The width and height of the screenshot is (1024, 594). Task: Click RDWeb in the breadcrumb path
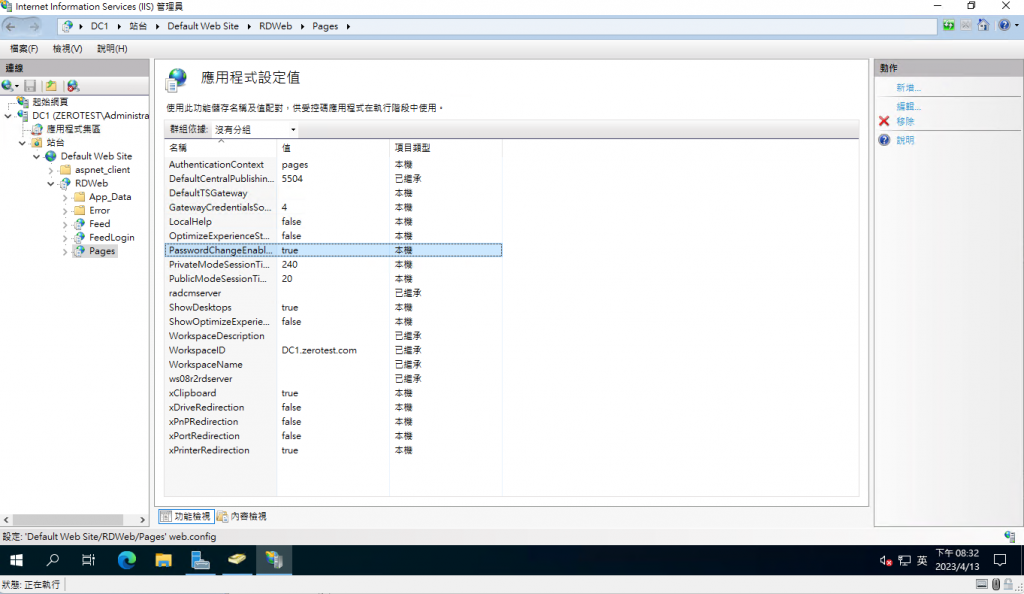pyautogui.click(x=276, y=26)
